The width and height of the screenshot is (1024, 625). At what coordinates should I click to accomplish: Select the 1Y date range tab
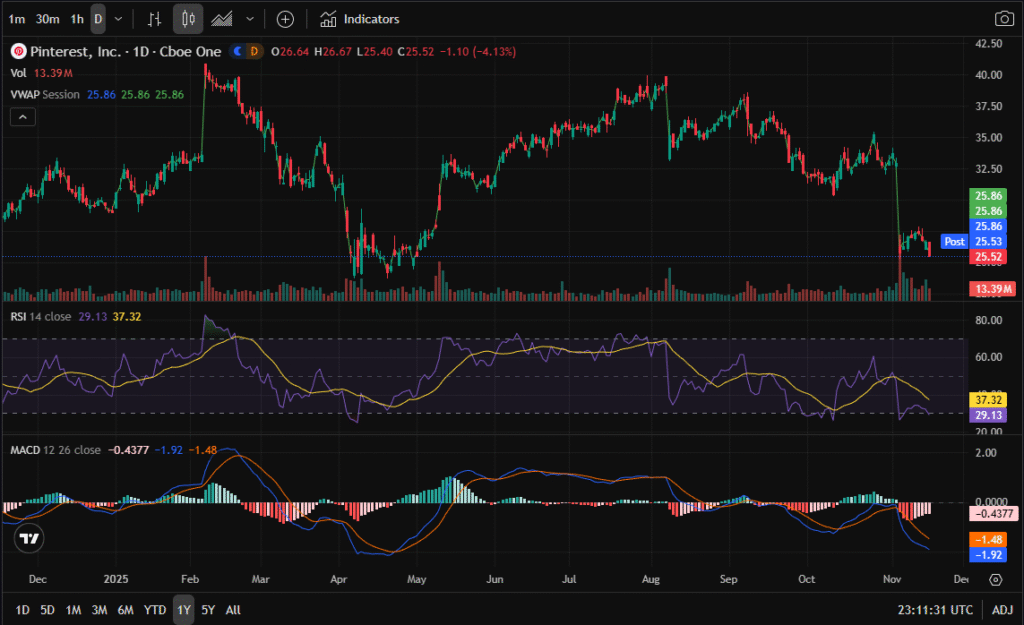pyautogui.click(x=184, y=610)
